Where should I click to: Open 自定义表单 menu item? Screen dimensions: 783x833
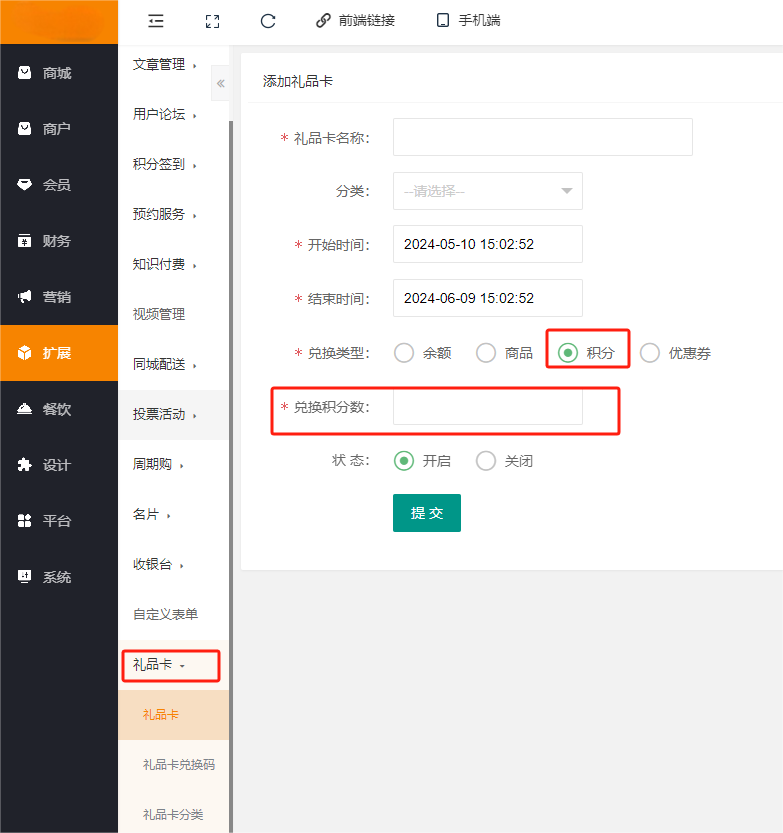pyautogui.click(x=165, y=614)
